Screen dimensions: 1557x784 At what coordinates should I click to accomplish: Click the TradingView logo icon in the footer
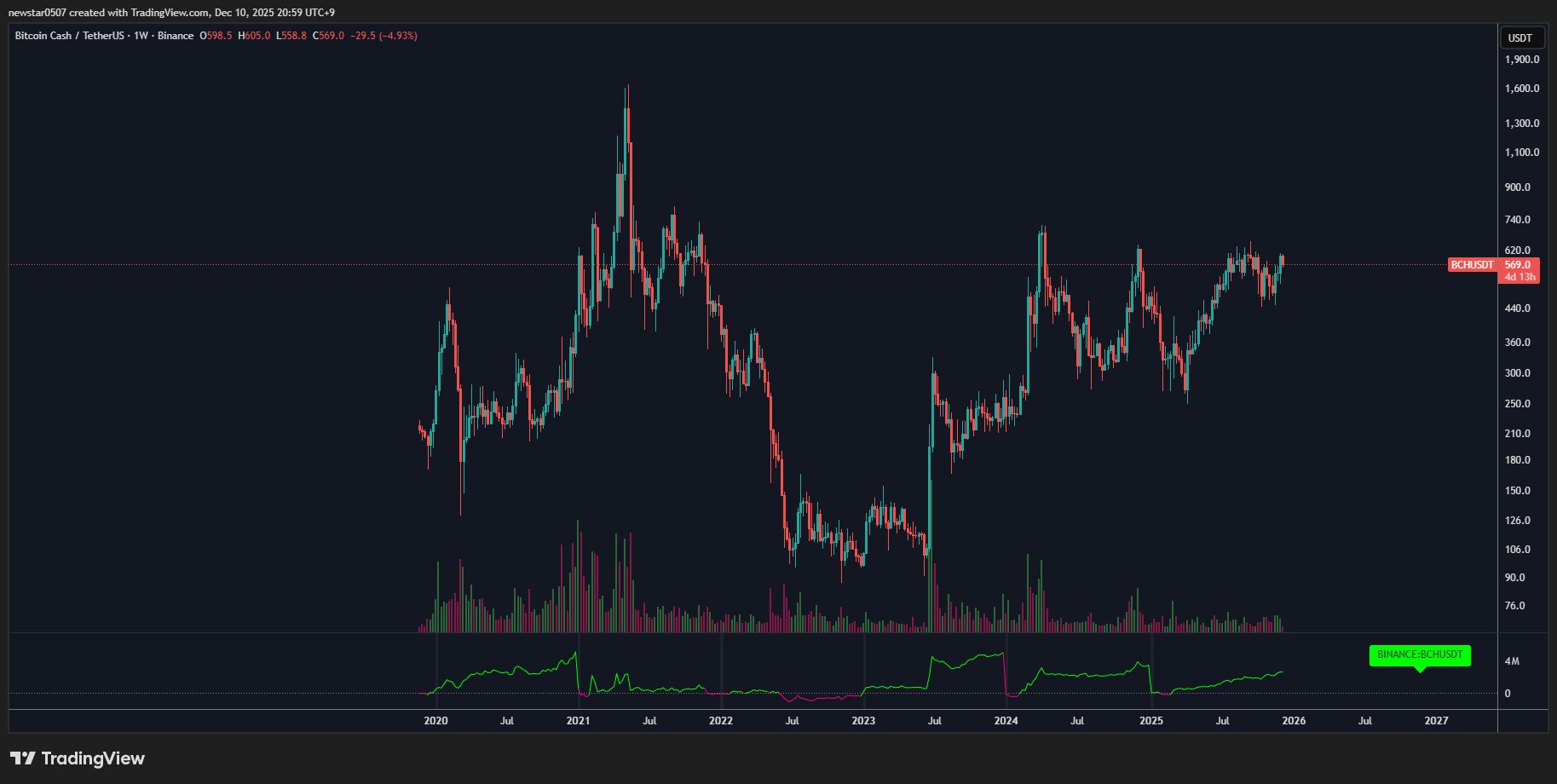coord(23,758)
